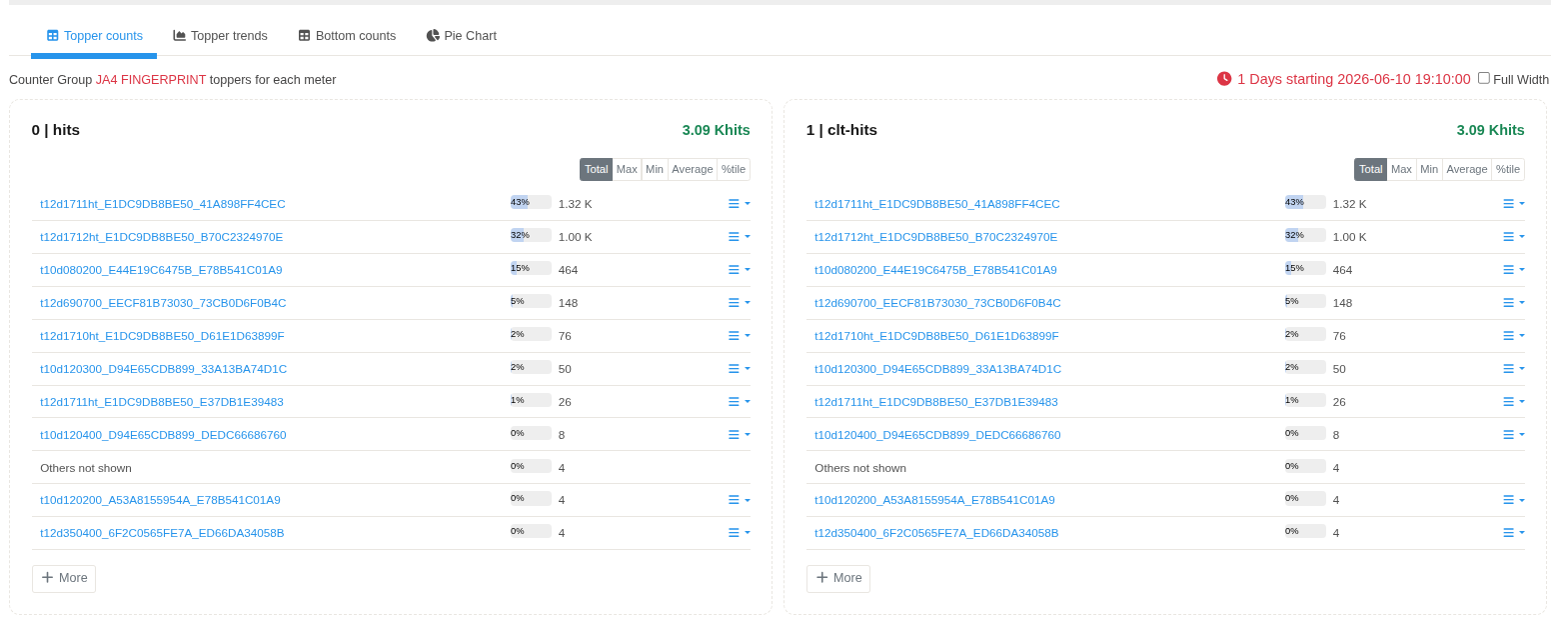
Task: Switch to the Topper trends tab
Action: point(220,36)
